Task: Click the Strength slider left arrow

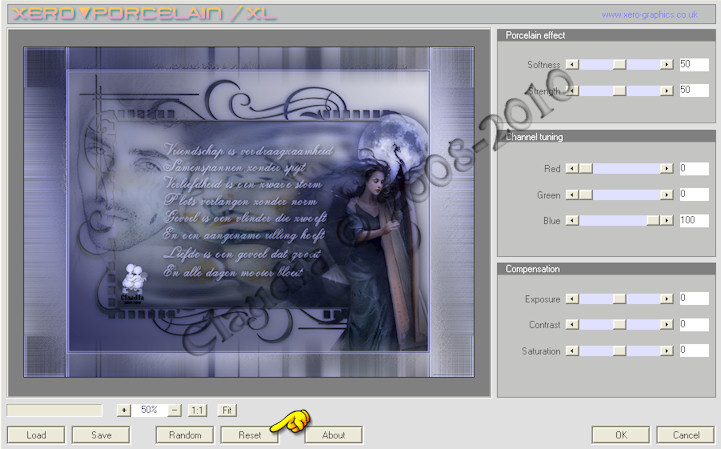Action: (572, 91)
